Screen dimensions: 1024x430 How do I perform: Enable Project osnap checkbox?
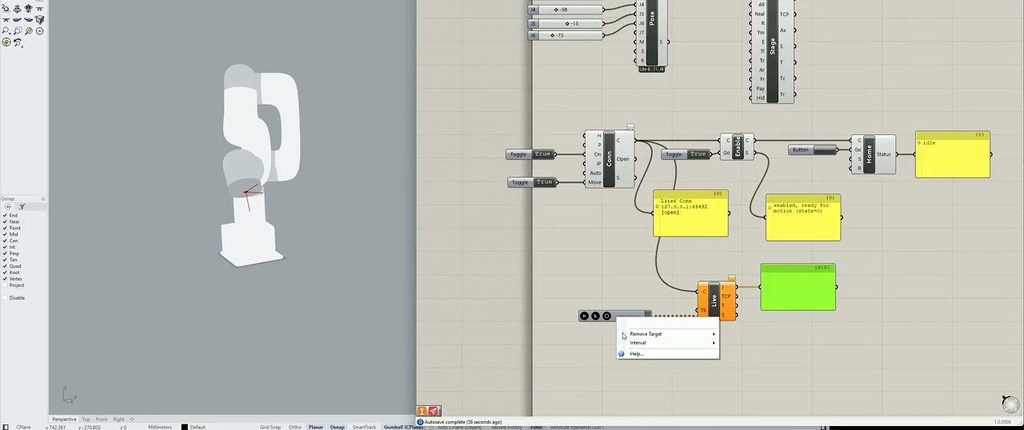(x=5, y=285)
